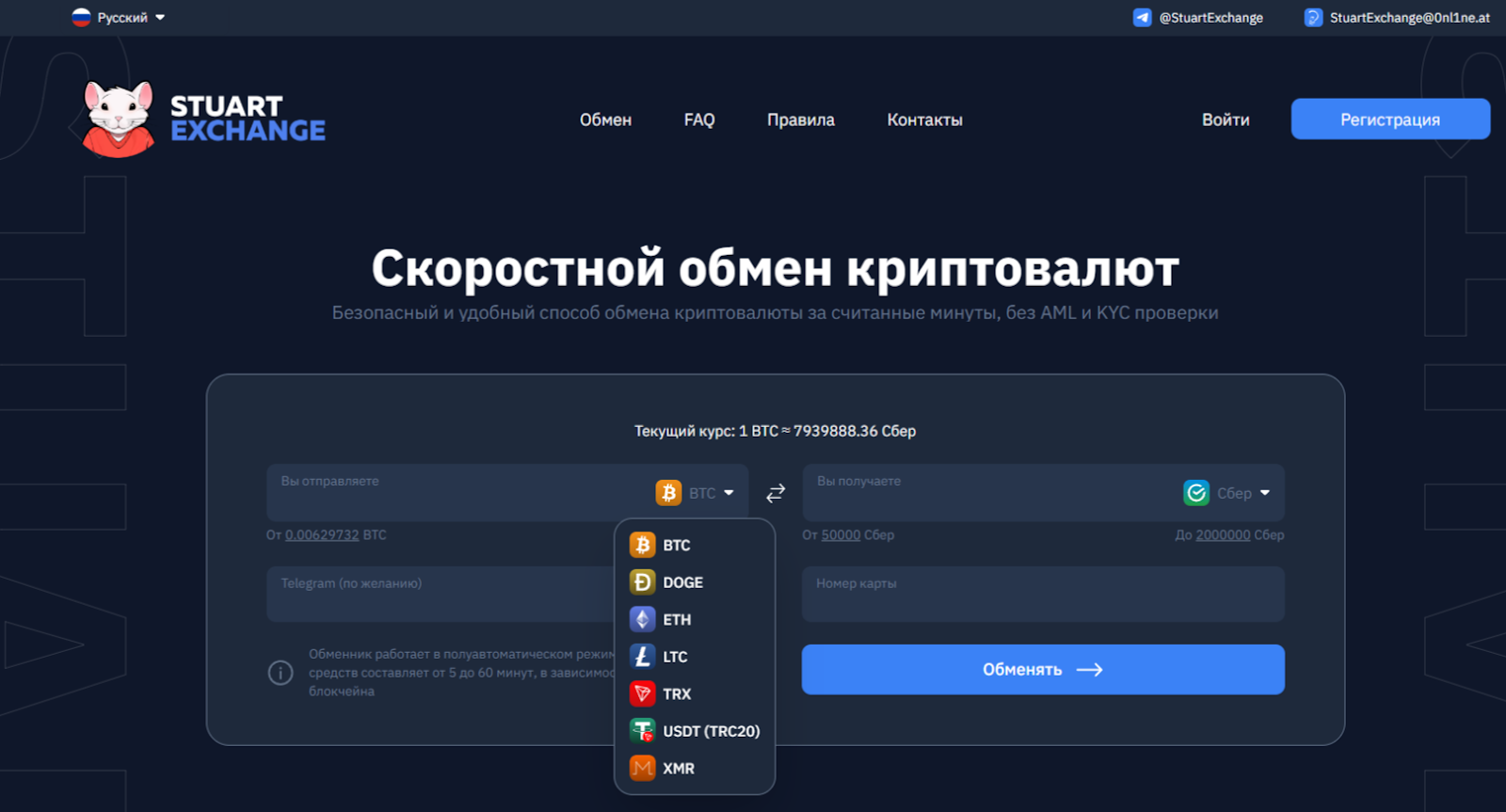Click the BTC coin icon in the dropdown list
Viewport: 1506px width, 812px height.
pyautogui.click(x=643, y=545)
